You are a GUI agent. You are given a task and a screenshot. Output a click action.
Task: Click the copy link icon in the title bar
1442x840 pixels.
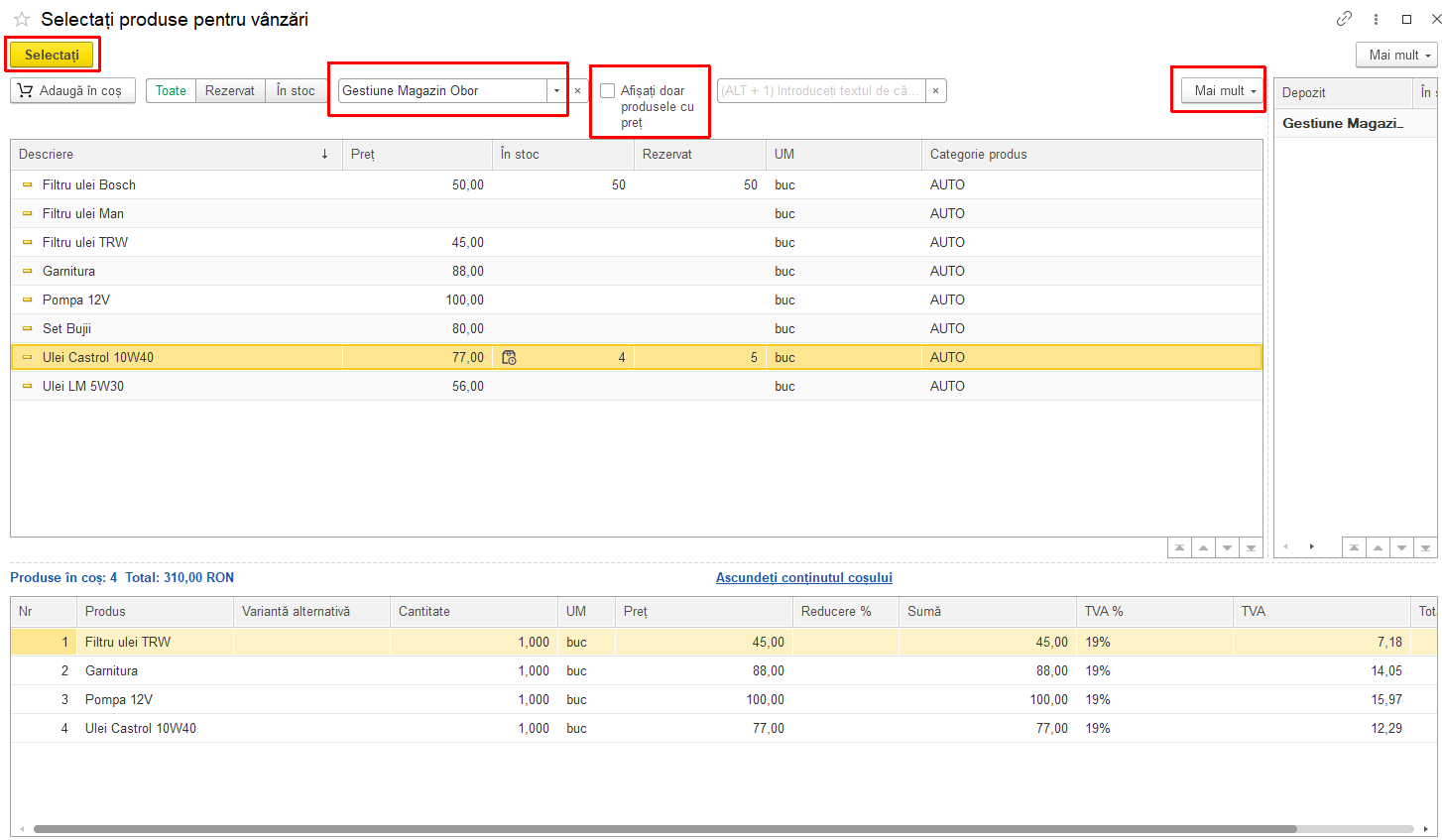pos(1344,19)
